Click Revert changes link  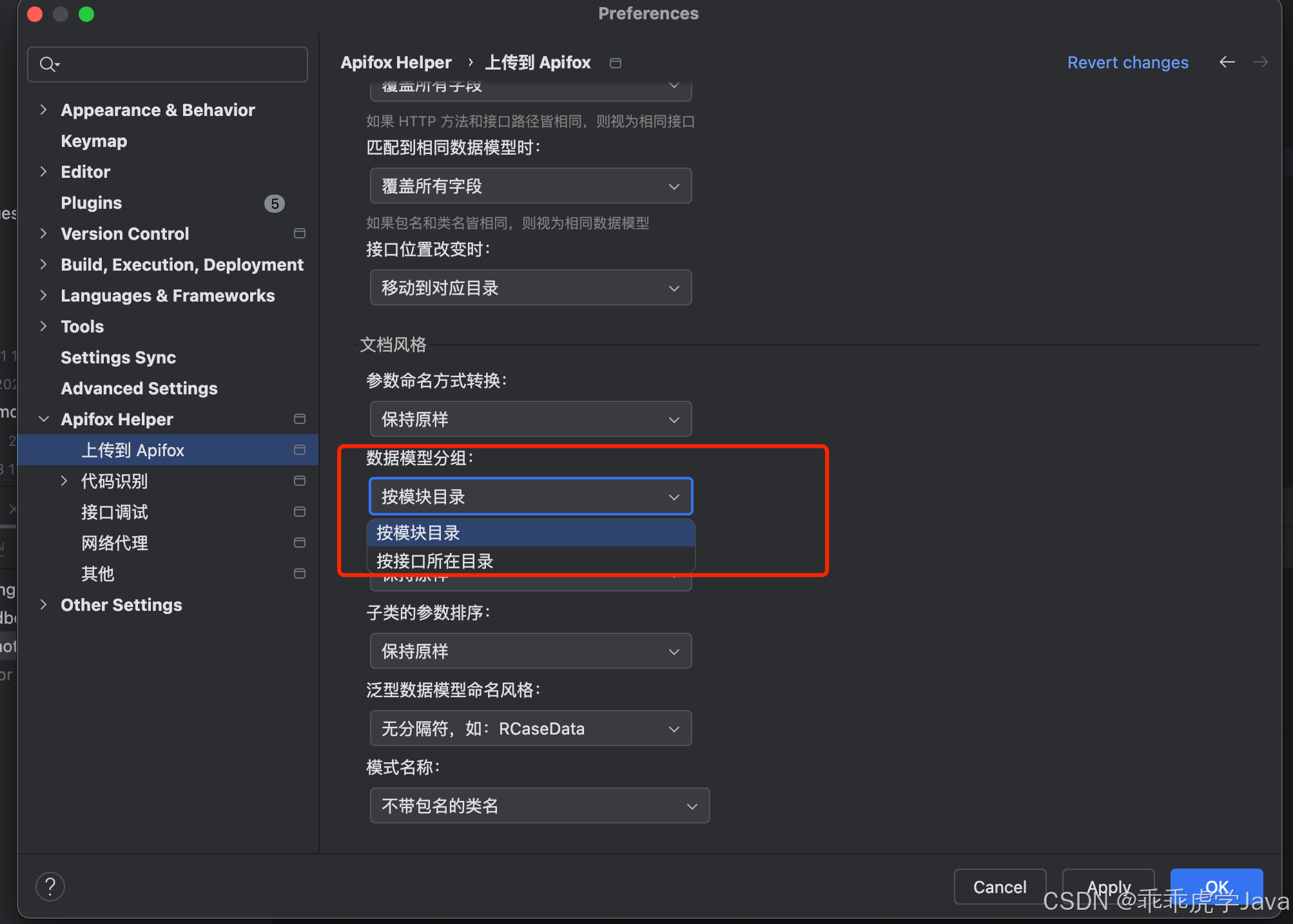coord(1127,63)
